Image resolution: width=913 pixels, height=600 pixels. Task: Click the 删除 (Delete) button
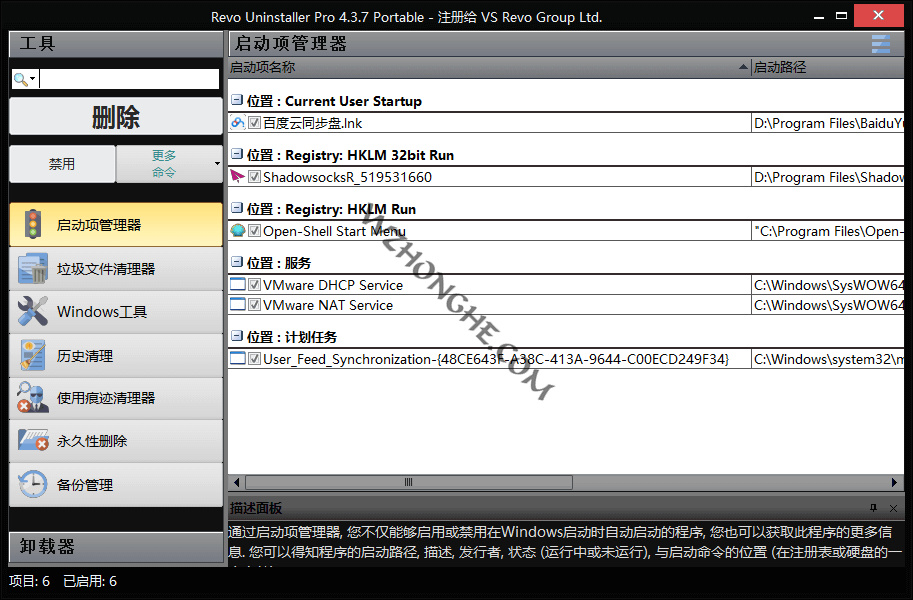115,116
